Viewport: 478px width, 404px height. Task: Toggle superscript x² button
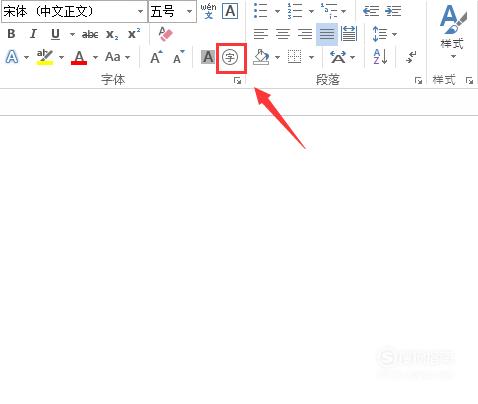(x=134, y=34)
